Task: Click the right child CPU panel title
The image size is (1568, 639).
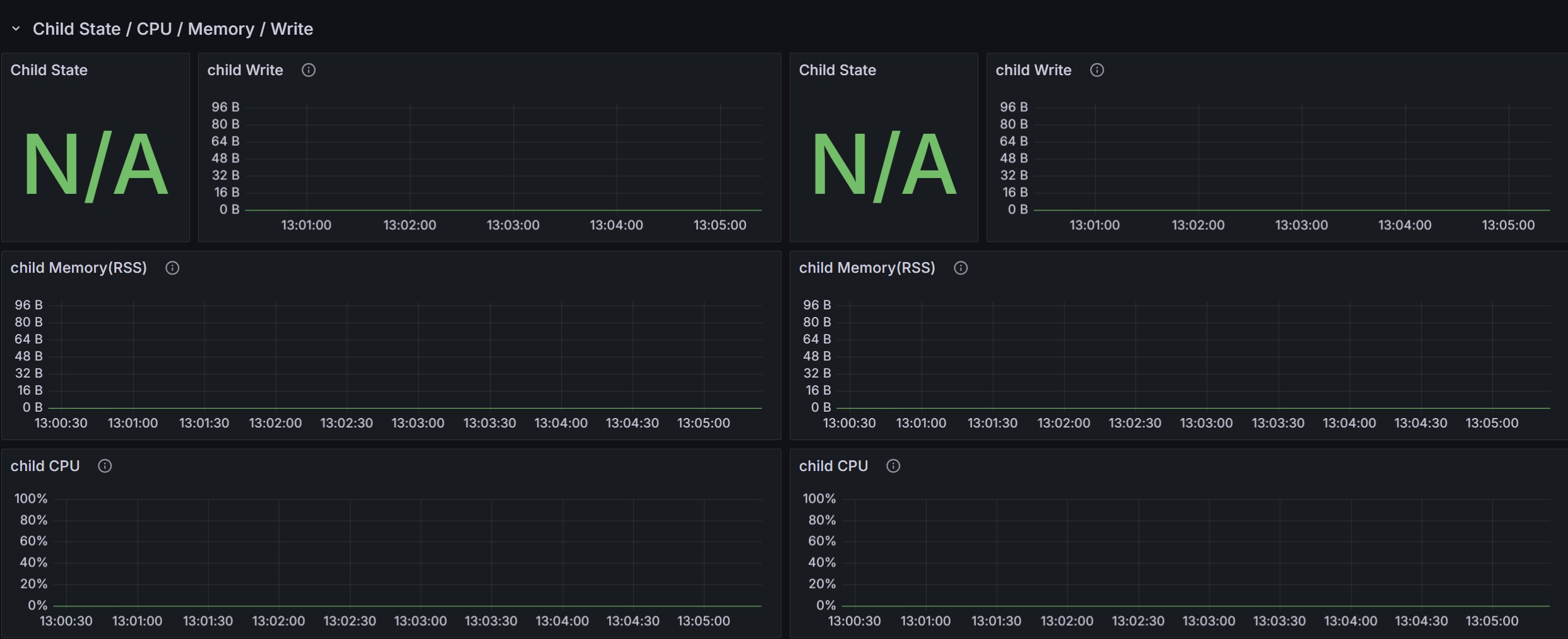Action: [x=833, y=466]
